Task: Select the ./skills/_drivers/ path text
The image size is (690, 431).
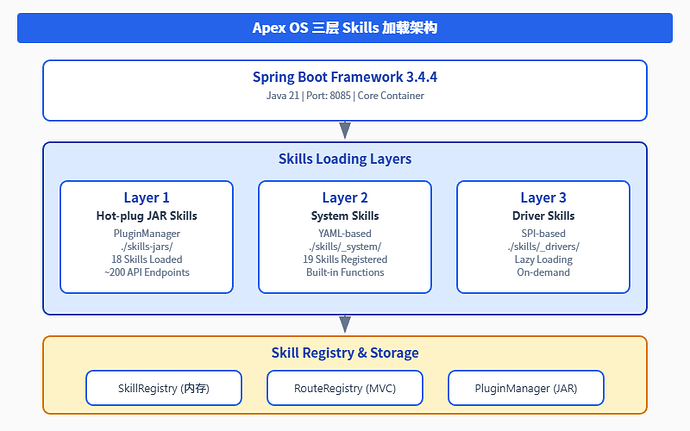Action: (543, 247)
